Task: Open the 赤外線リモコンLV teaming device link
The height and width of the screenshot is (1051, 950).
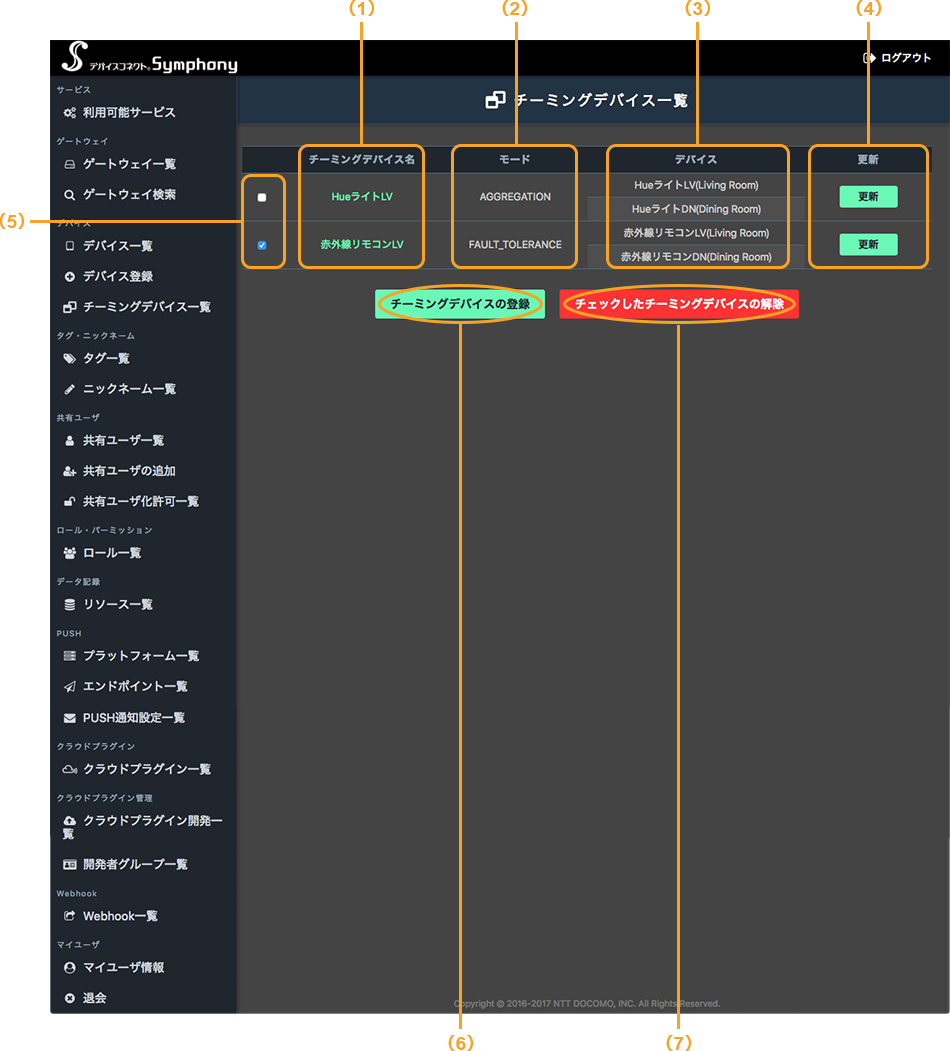Action: coord(362,245)
